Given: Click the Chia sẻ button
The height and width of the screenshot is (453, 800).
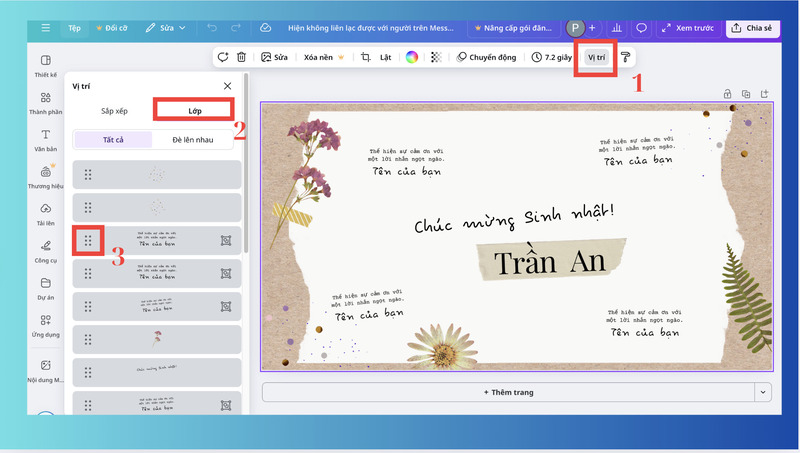Looking at the screenshot, I should point(752,28).
